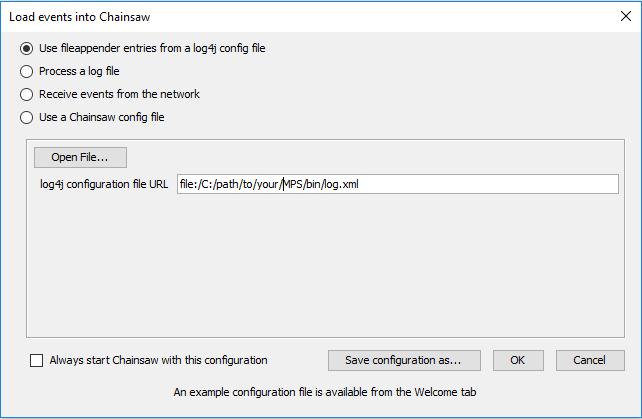Choose the "Process a log file" radio circle

pos(27,71)
